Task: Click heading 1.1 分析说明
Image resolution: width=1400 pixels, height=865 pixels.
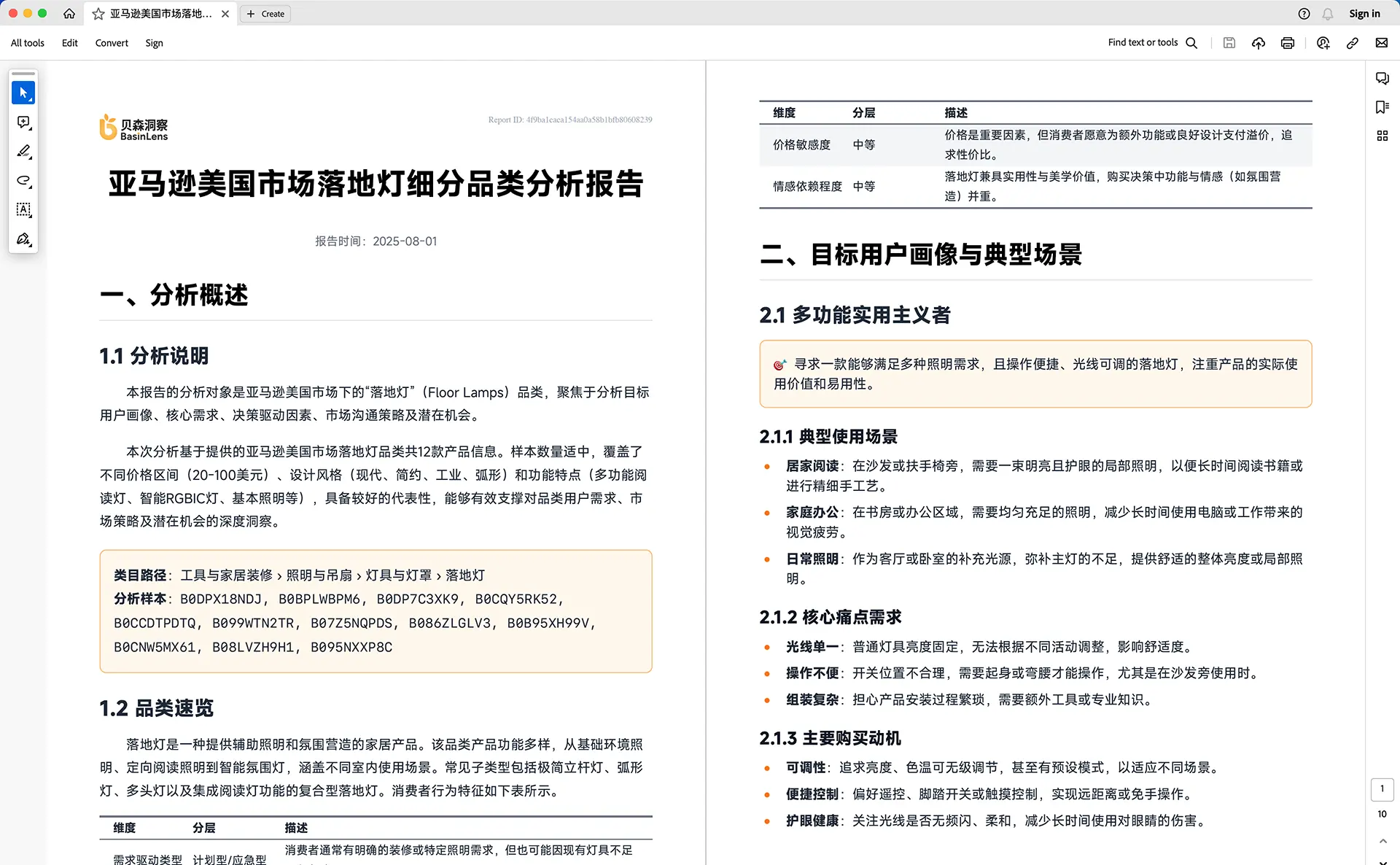Action: [x=155, y=356]
